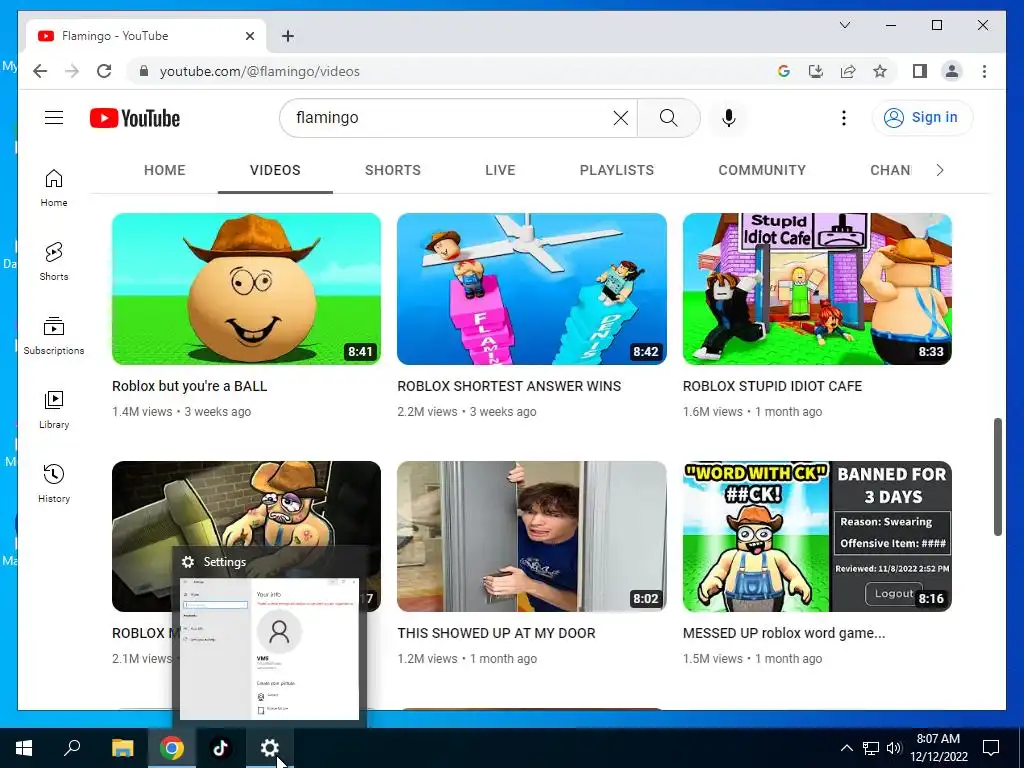The width and height of the screenshot is (1024, 768).
Task: Select the VIDEOS channel tab
Action: pyautogui.click(x=275, y=170)
